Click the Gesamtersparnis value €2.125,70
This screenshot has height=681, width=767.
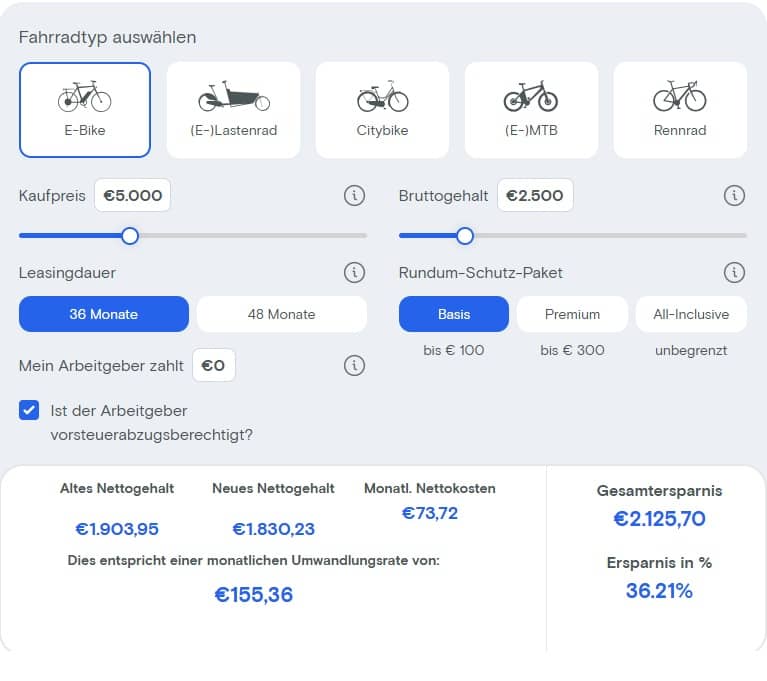659,519
